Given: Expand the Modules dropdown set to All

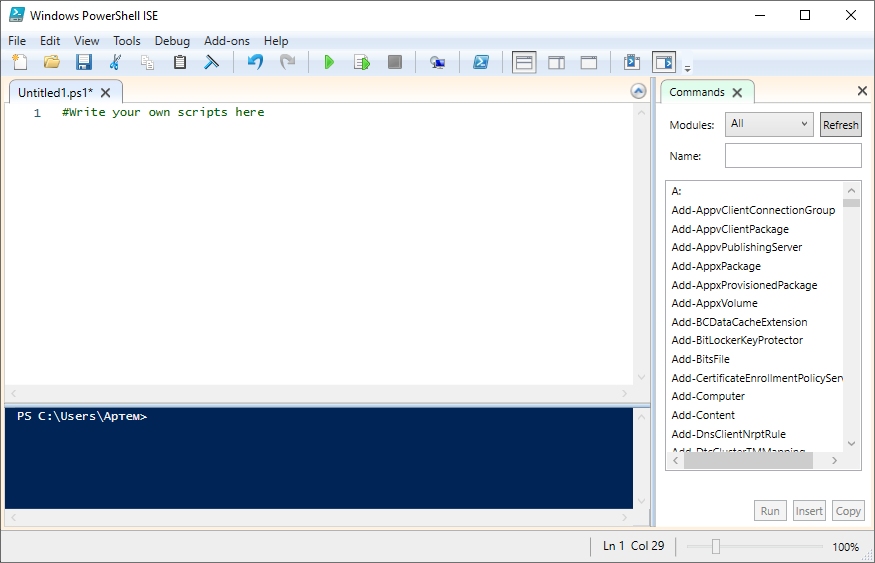Looking at the screenshot, I should coord(770,124).
